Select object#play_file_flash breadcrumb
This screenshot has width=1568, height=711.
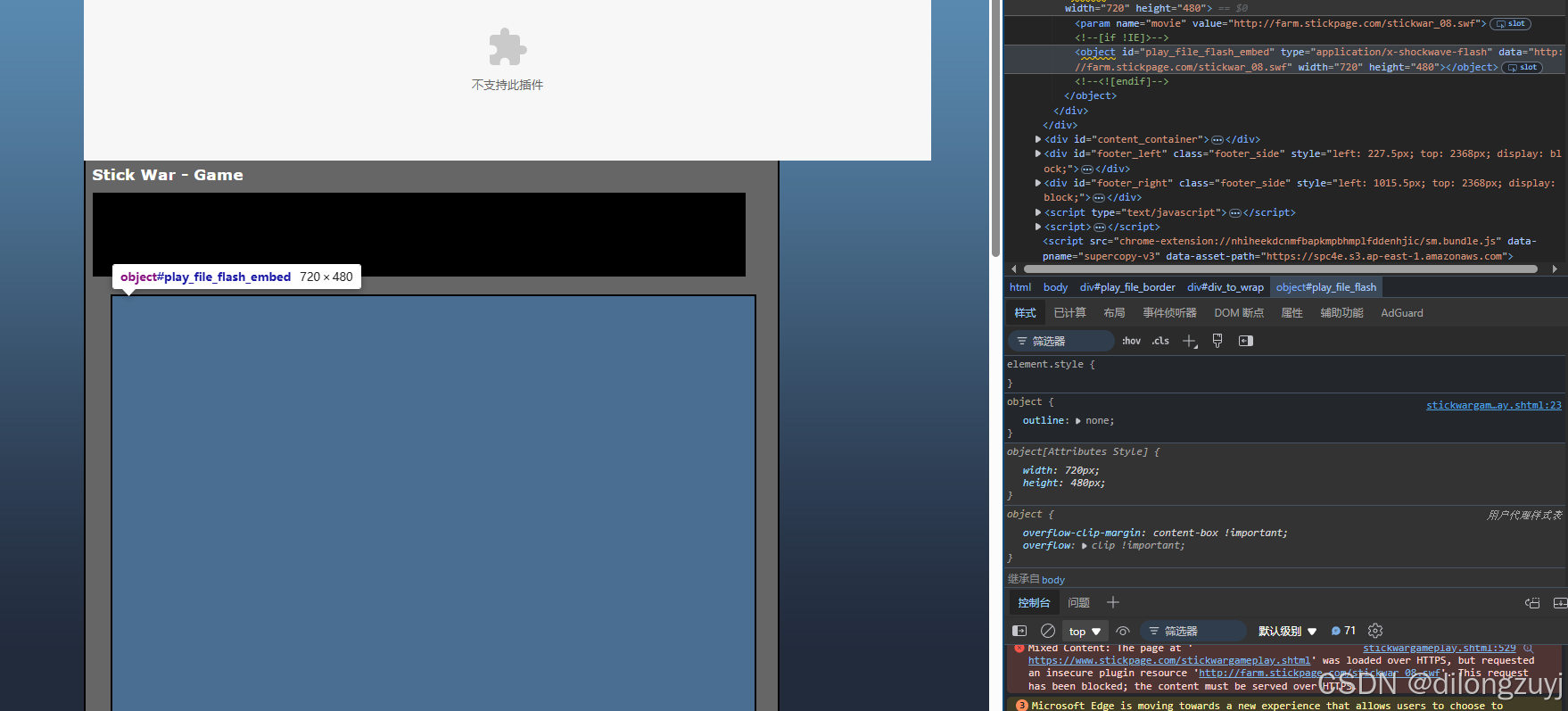[1326, 287]
